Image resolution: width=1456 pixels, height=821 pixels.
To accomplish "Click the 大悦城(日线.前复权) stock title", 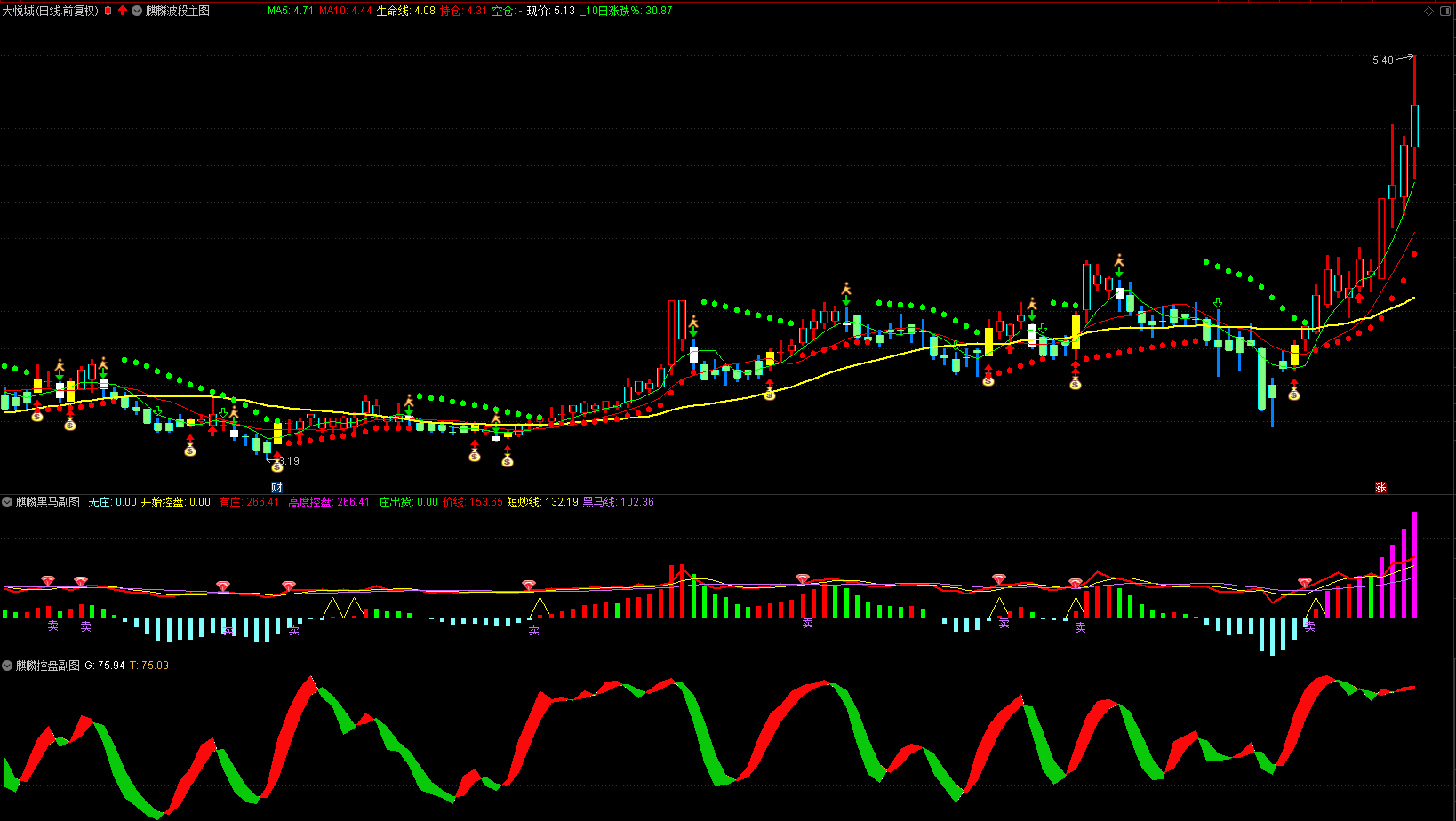I will point(51,11).
